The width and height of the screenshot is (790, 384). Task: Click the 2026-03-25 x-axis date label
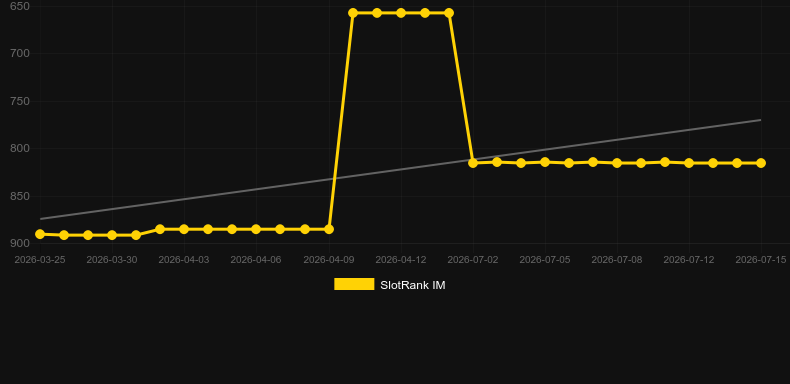click(40, 260)
